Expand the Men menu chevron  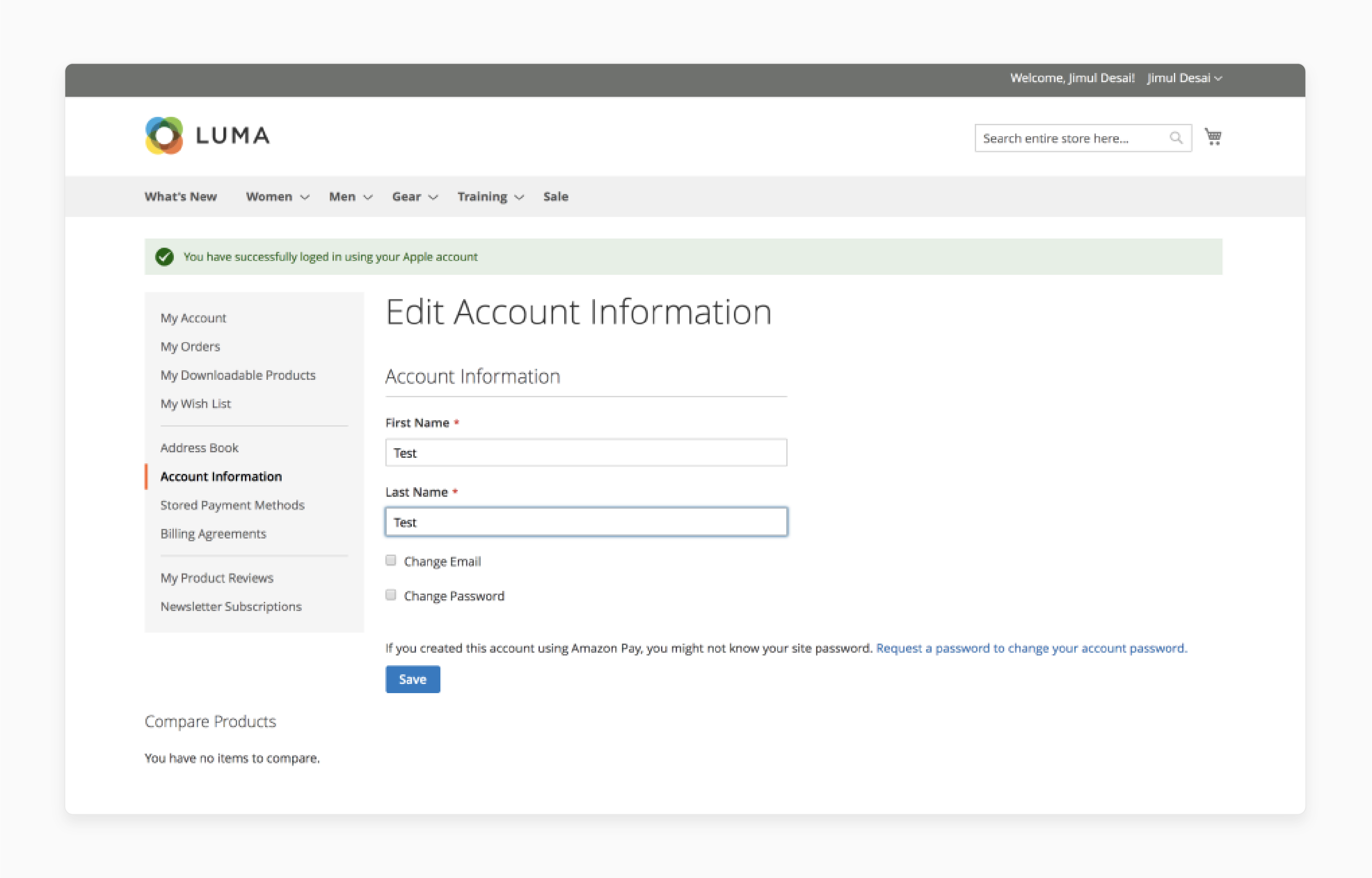[x=368, y=197]
